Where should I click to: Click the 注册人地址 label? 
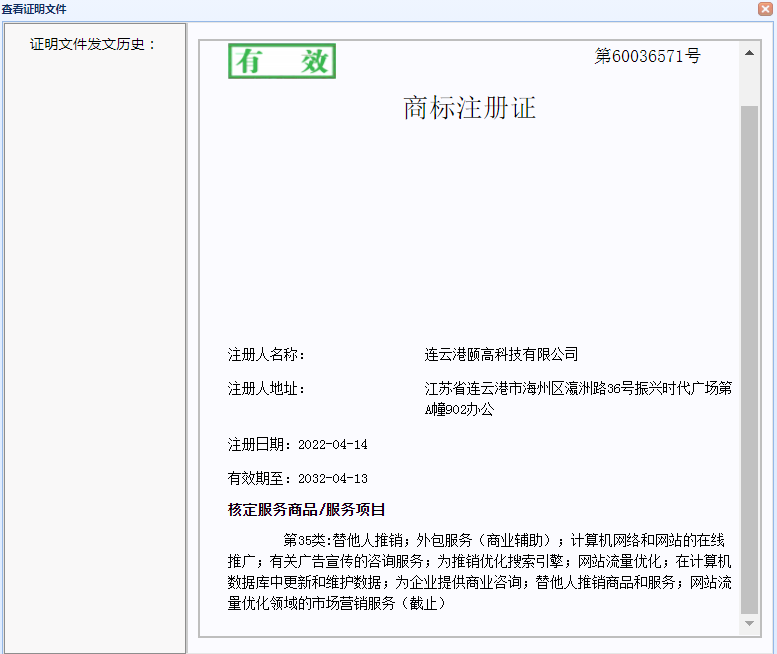click(266, 388)
